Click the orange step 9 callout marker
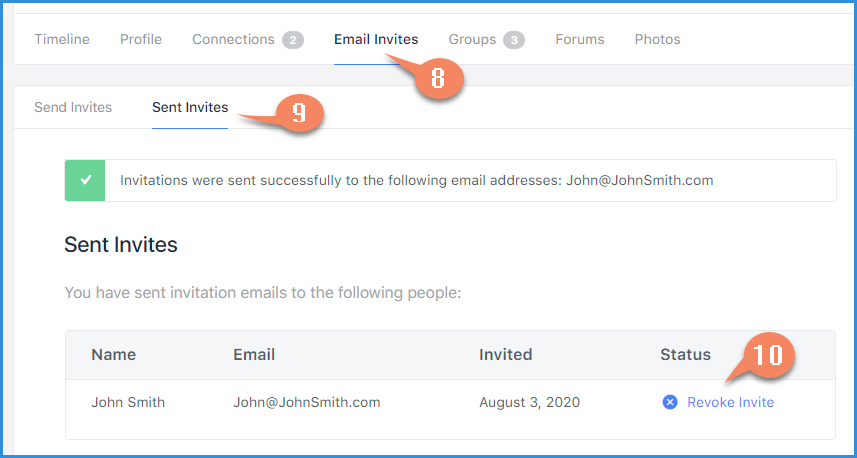This screenshot has width=857, height=458. 298,113
